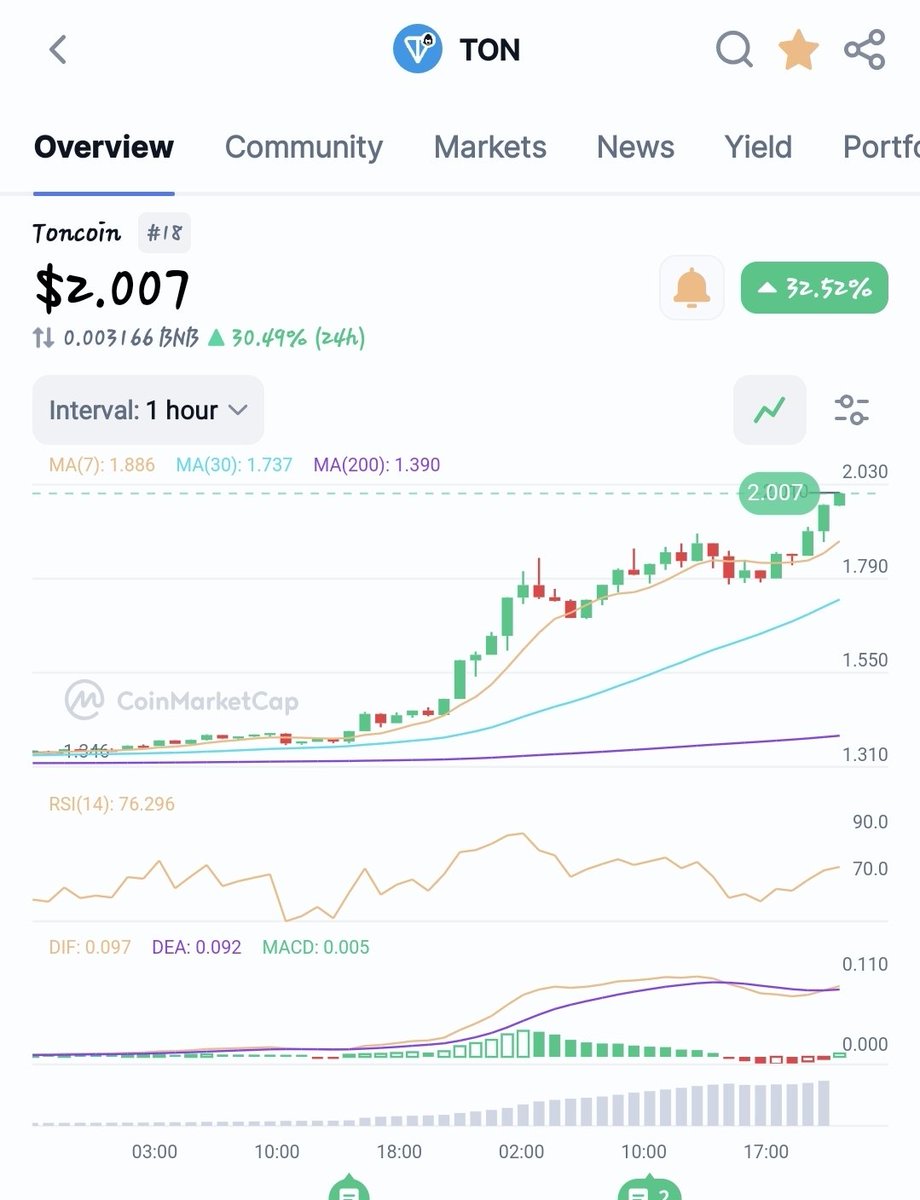Tap the last volume bar in chart
Screen dimensions: 920x1200
[824, 1103]
